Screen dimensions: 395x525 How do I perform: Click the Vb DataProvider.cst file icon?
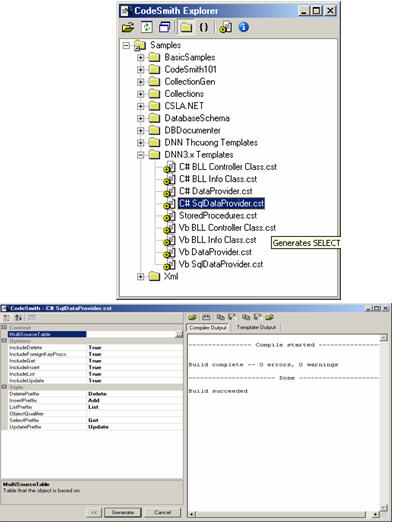169,253
